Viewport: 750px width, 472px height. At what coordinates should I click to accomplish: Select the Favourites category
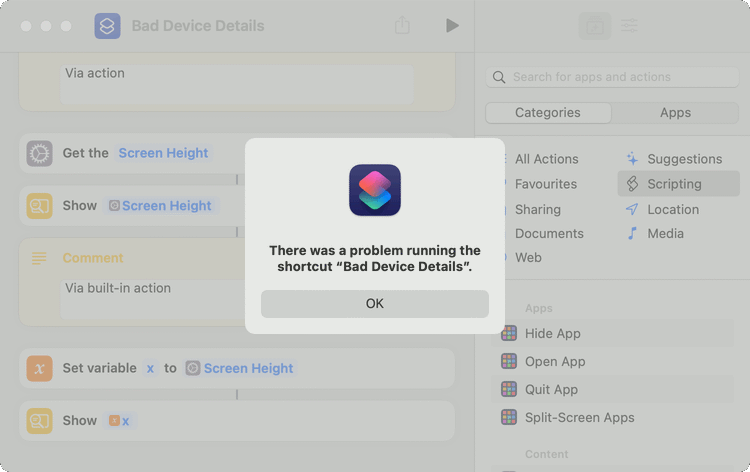(x=546, y=184)
